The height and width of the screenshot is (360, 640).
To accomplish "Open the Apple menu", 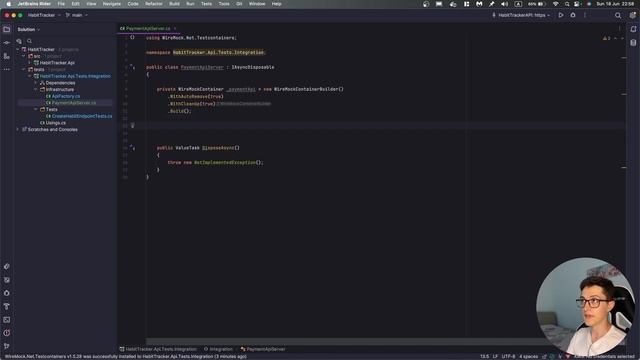I will (8, 4).
